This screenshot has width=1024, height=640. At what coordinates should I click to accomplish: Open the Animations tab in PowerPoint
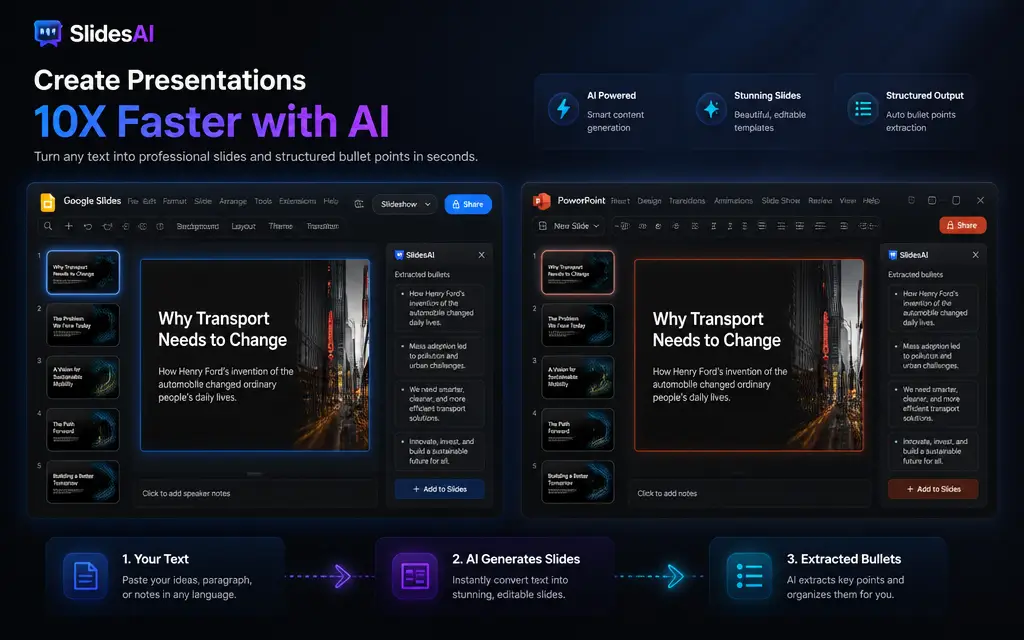[x=733, y=201]
